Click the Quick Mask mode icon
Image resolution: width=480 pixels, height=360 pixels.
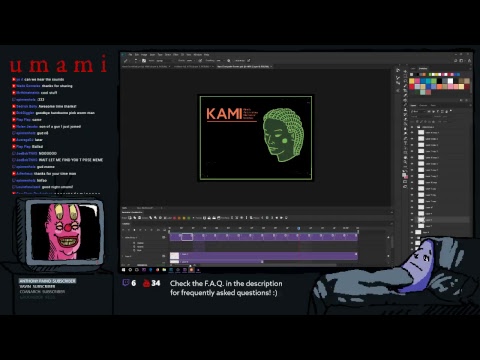(405, 182)
